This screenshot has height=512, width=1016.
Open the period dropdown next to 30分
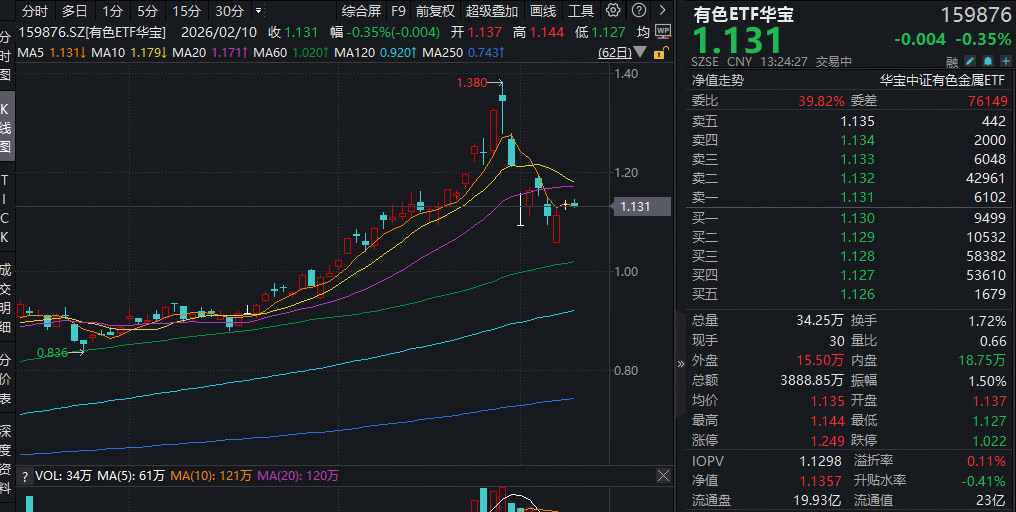point(259,11)
